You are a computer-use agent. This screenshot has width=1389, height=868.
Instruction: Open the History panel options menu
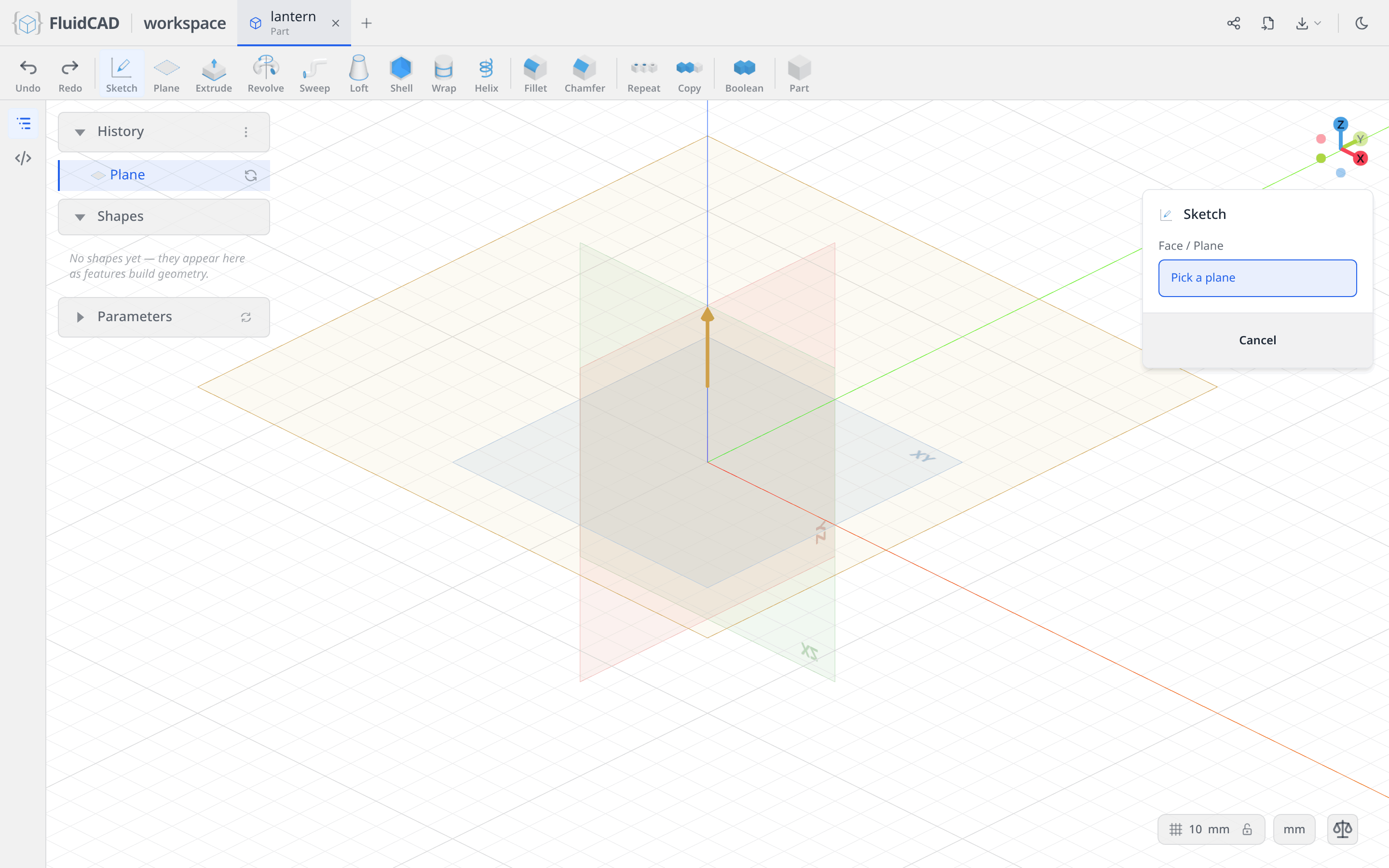(x=245, y=132)
